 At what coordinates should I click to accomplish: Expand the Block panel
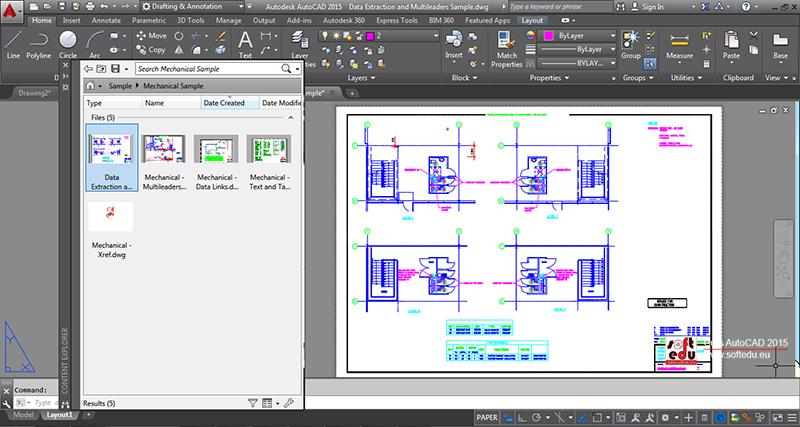point(464,78)
